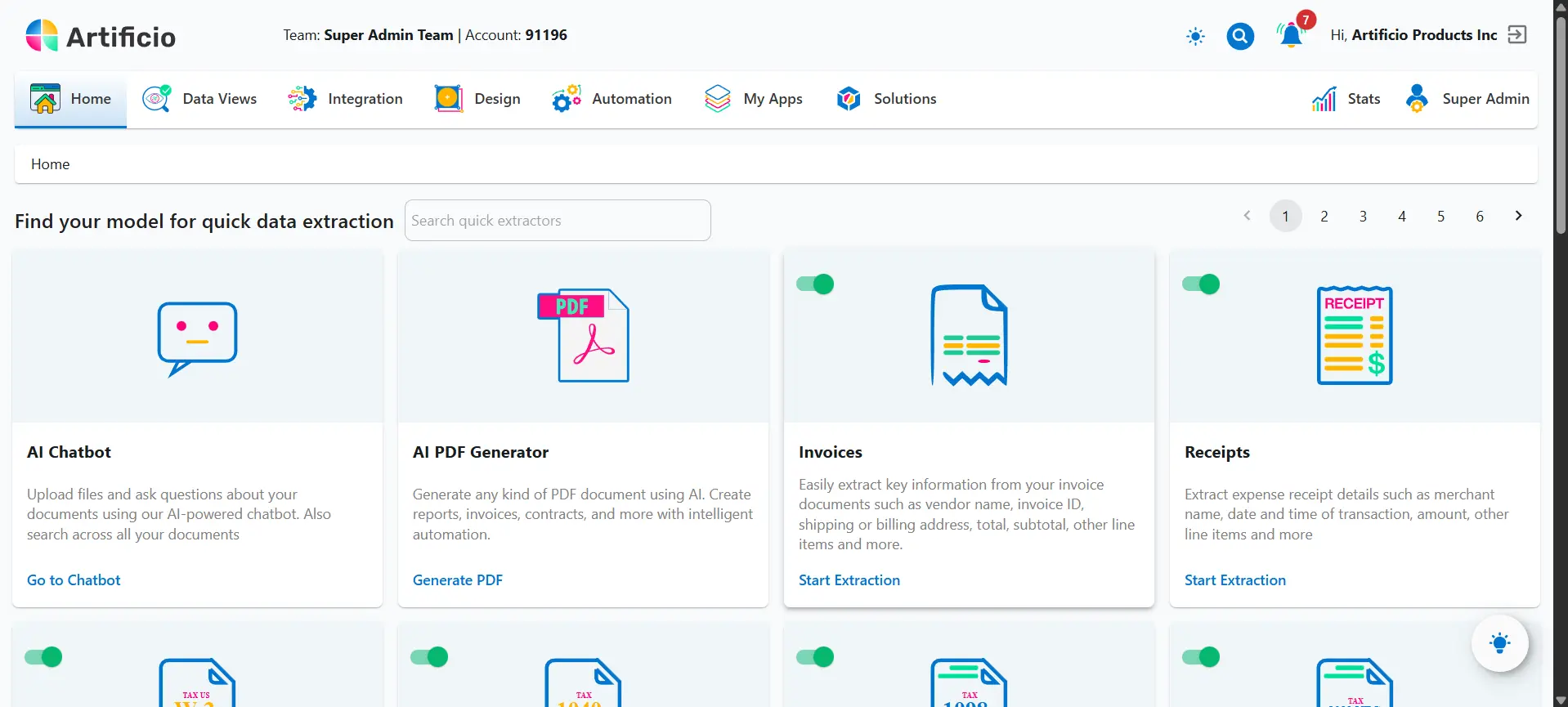1568x707 pixels.
Task: Click the TAX 1040 form icon
Action: pyautogui.click(x=584, y=682)
